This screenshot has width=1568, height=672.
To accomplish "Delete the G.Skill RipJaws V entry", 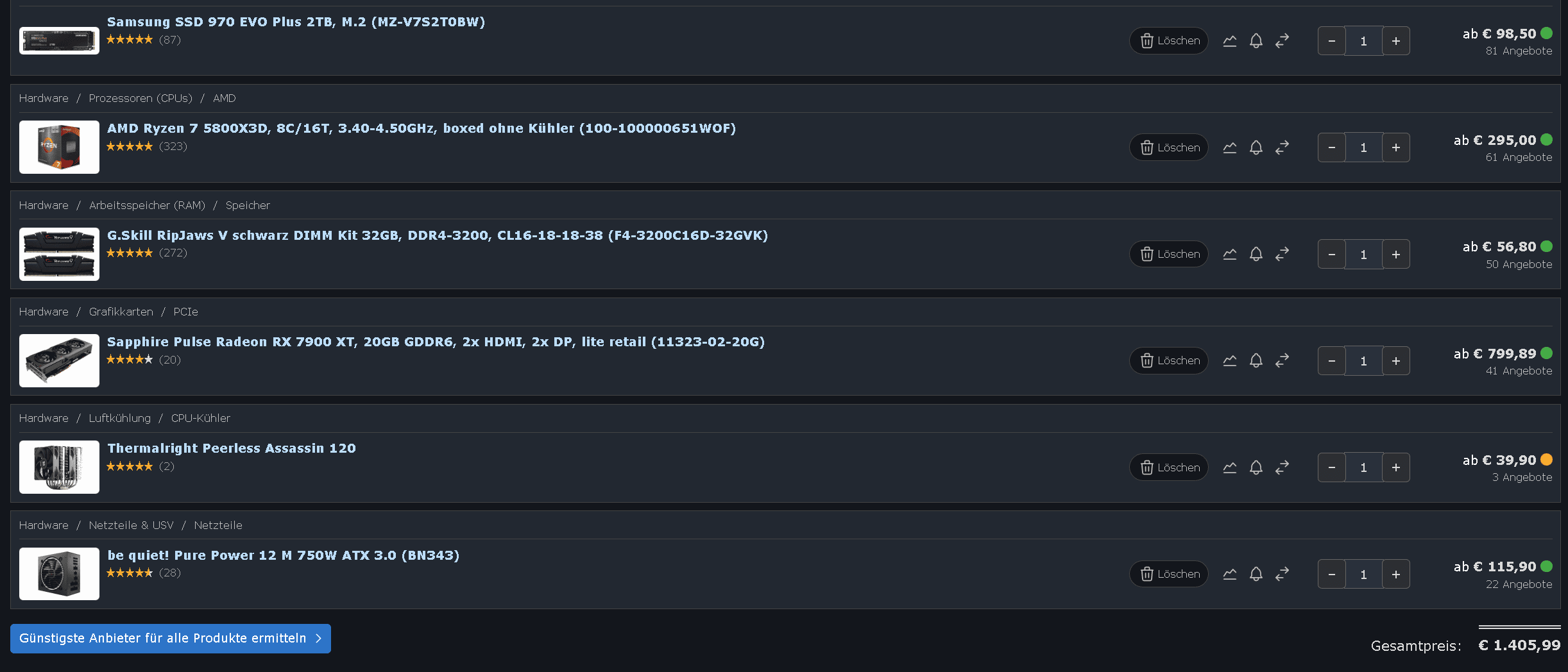I will (x=1169, y=255).
